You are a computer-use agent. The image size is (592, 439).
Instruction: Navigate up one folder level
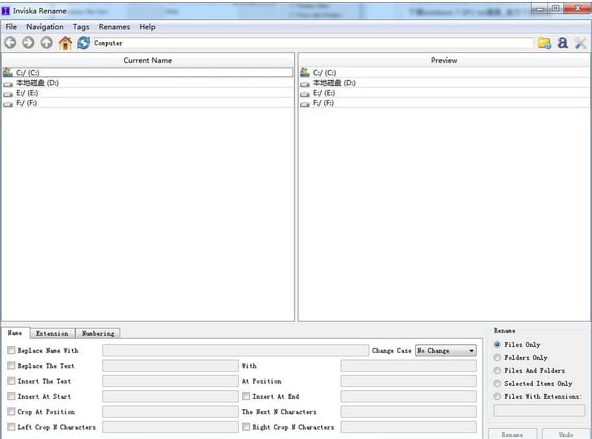tap(46, 43)
